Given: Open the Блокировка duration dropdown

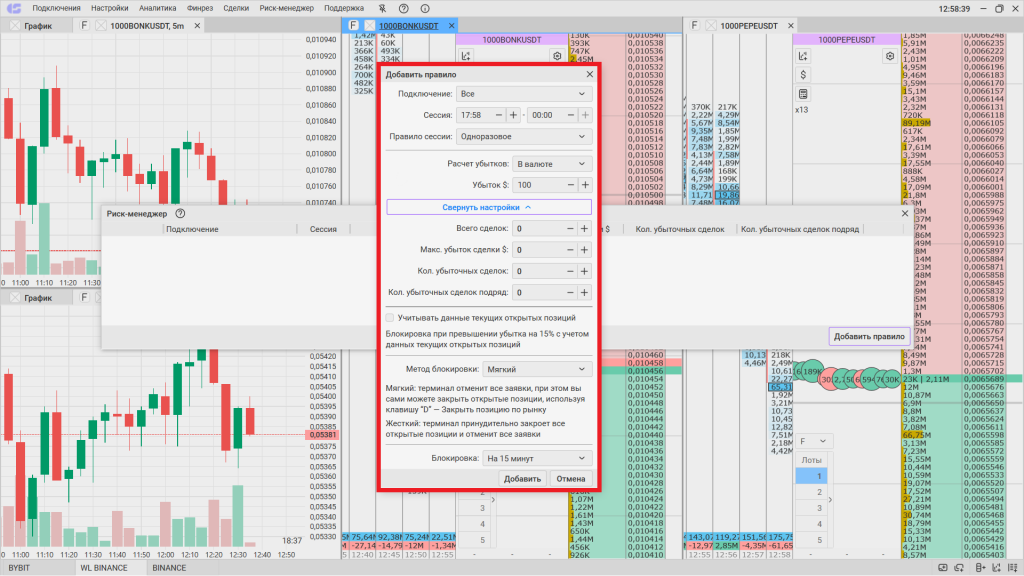Looking at the screenshot, I should [537, 458].
